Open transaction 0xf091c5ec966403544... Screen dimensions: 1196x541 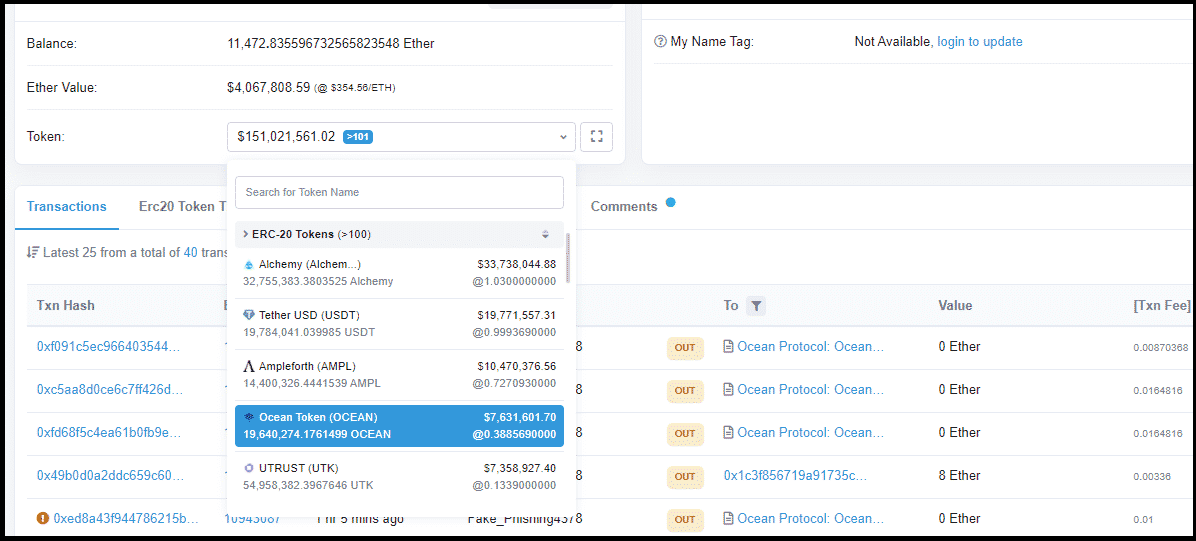(108, 346)
